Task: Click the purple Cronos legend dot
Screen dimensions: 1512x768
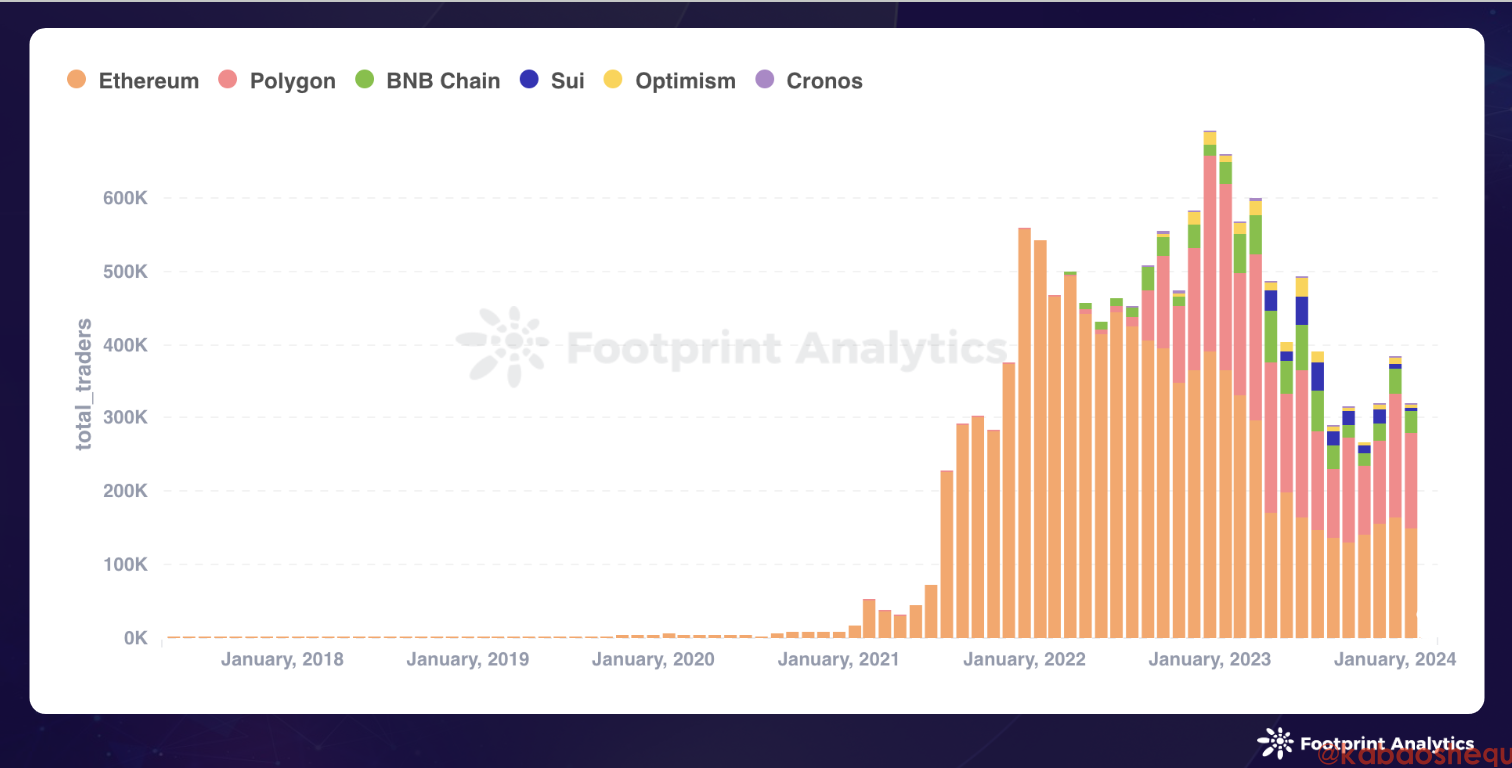Action: pos(764,80)
